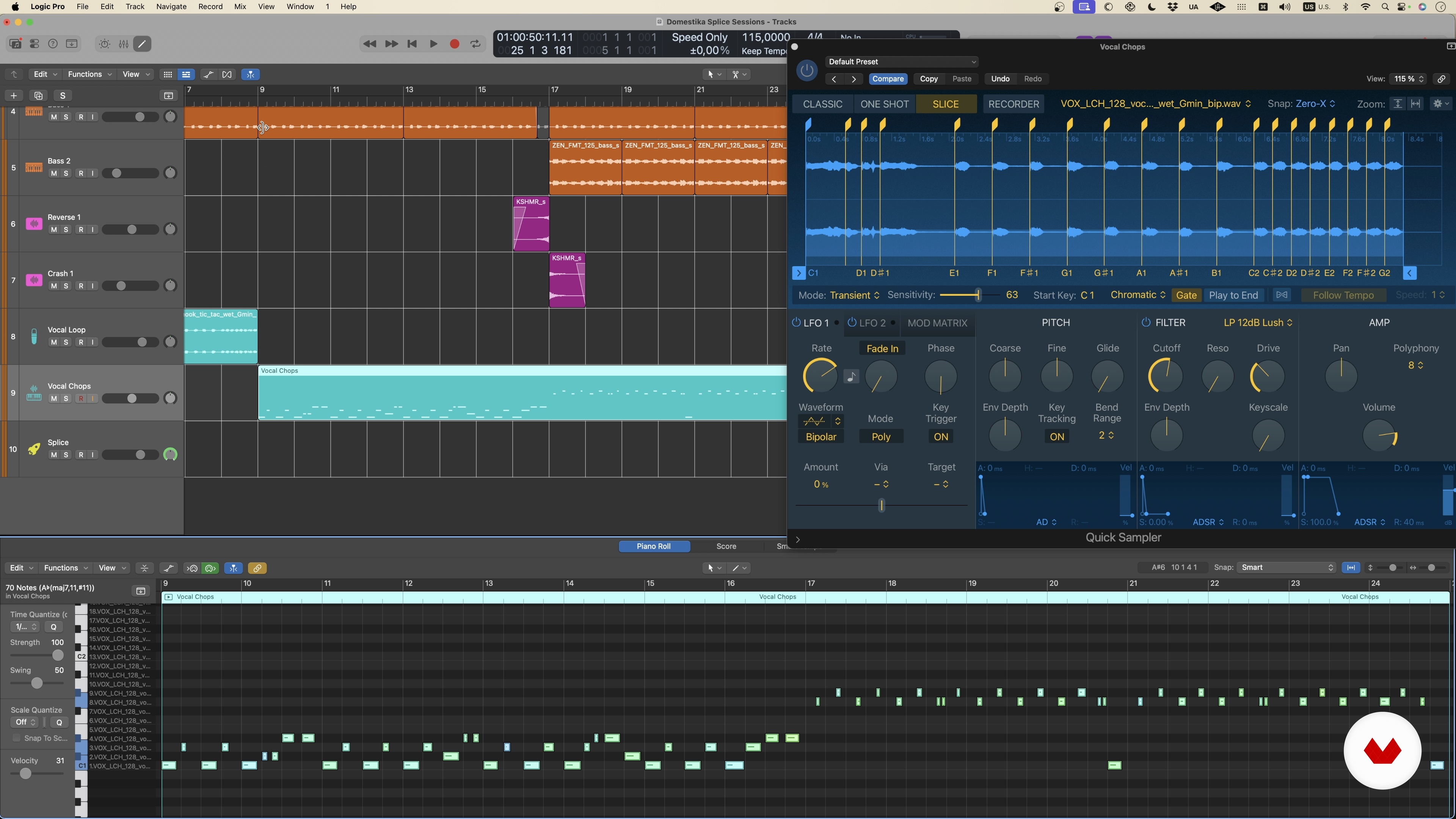Open the Piano Roll Functions menu

tap(66, 568)
